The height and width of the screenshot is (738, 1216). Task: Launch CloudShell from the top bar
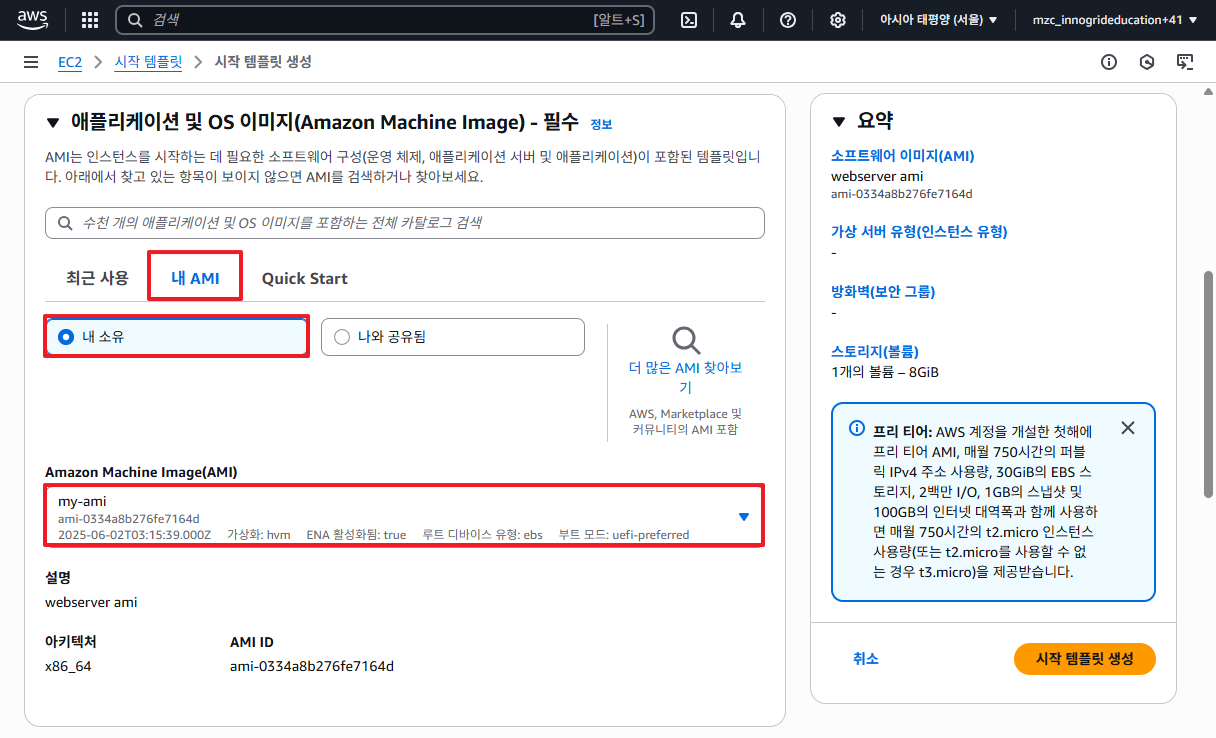click(688, 20)
